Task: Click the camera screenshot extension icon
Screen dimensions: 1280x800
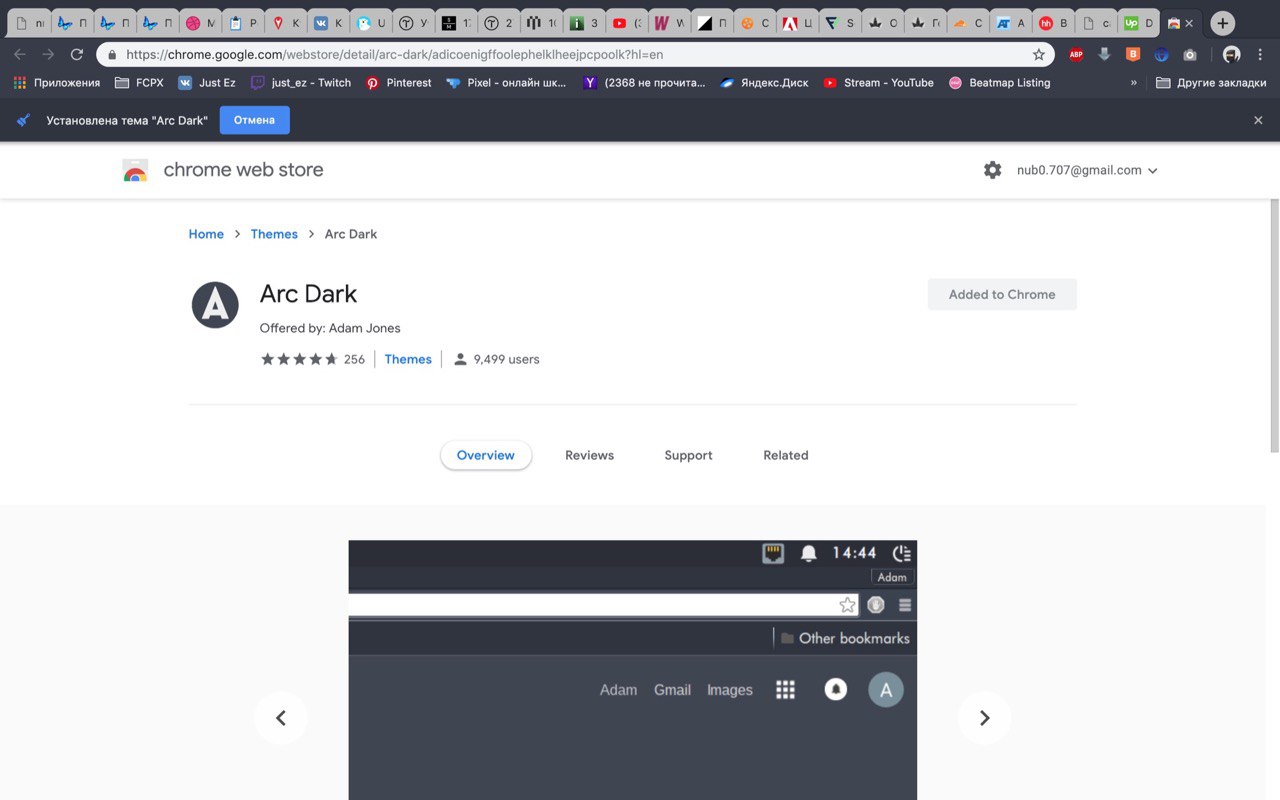Action: click(x=1190, y=55)
